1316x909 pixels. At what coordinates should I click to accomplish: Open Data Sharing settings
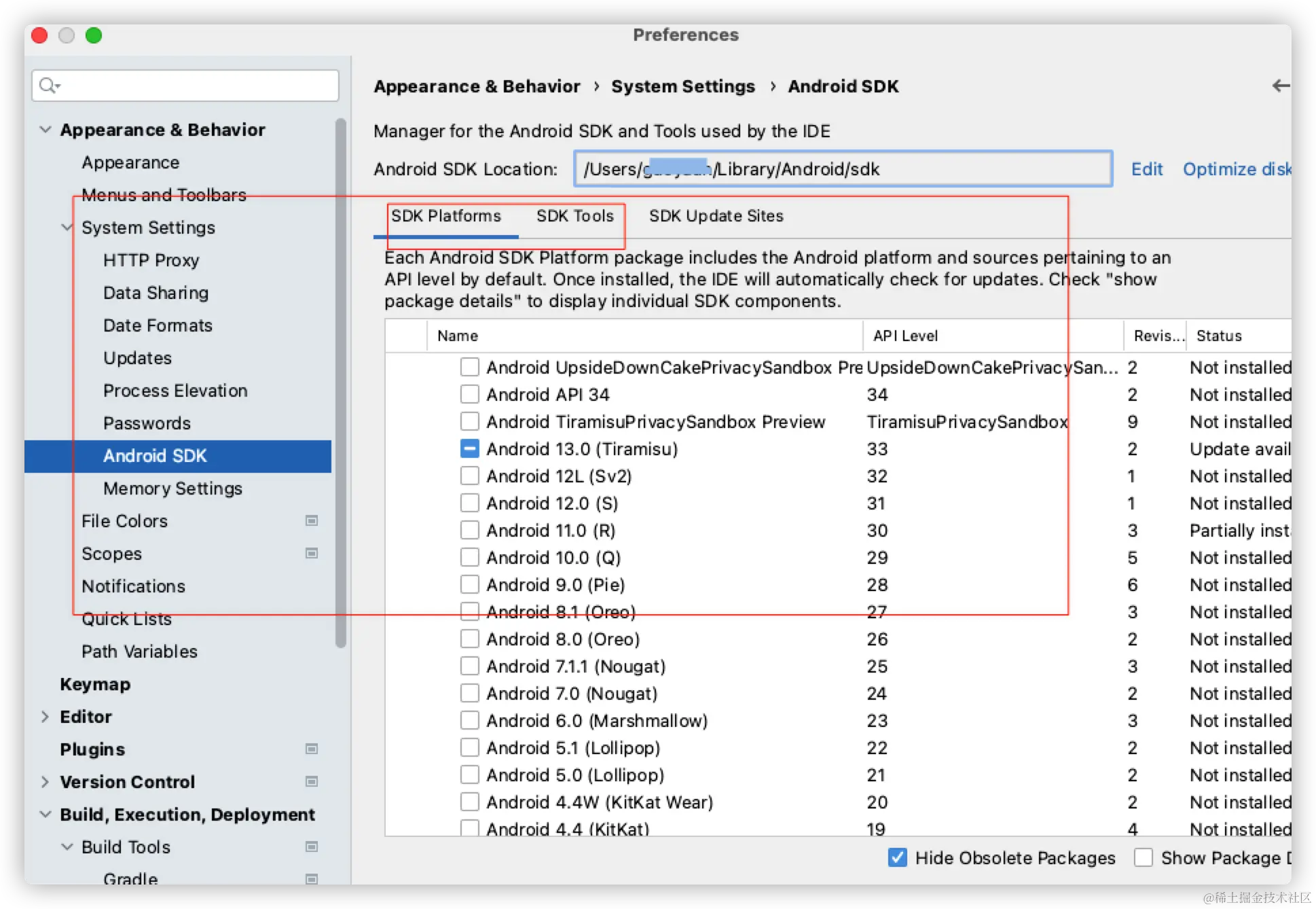pyautogui.click(x=156, y=293)
